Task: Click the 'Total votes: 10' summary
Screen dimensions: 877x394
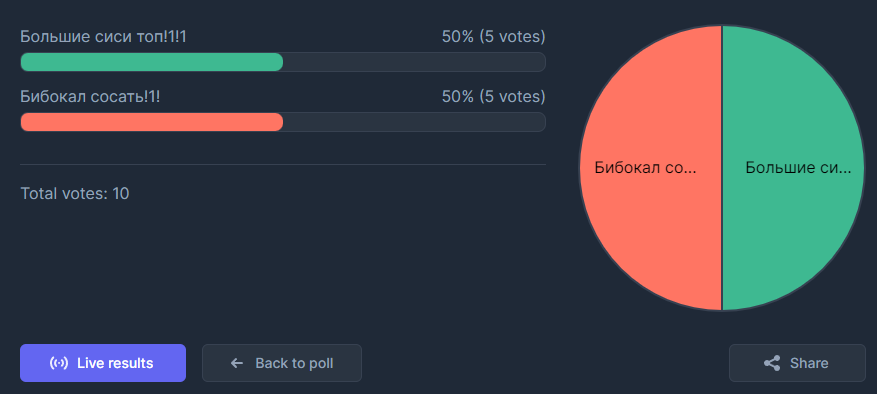Action: tap(75, 194)
